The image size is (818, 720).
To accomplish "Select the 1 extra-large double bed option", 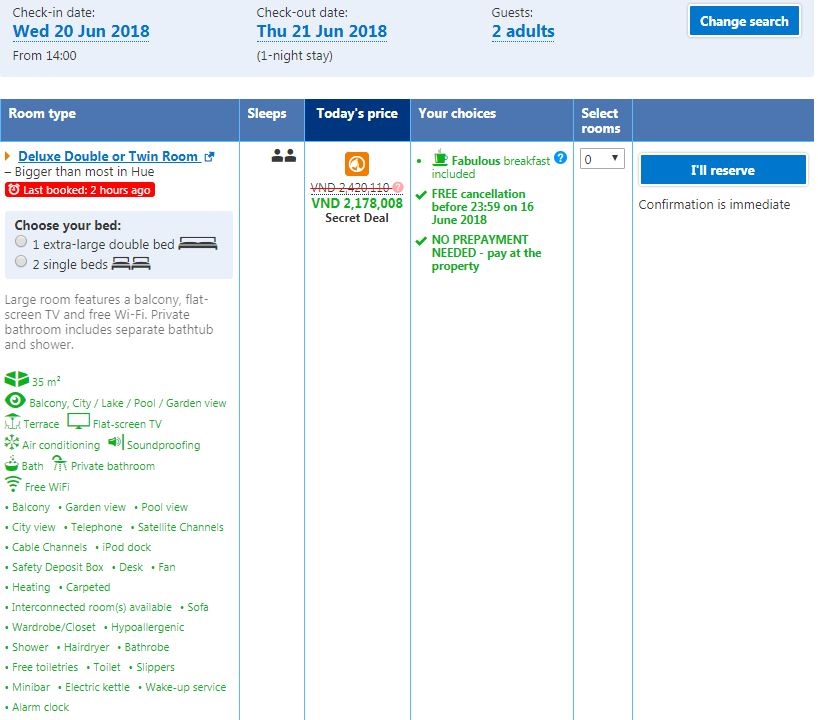I will (x=21, y=242).
